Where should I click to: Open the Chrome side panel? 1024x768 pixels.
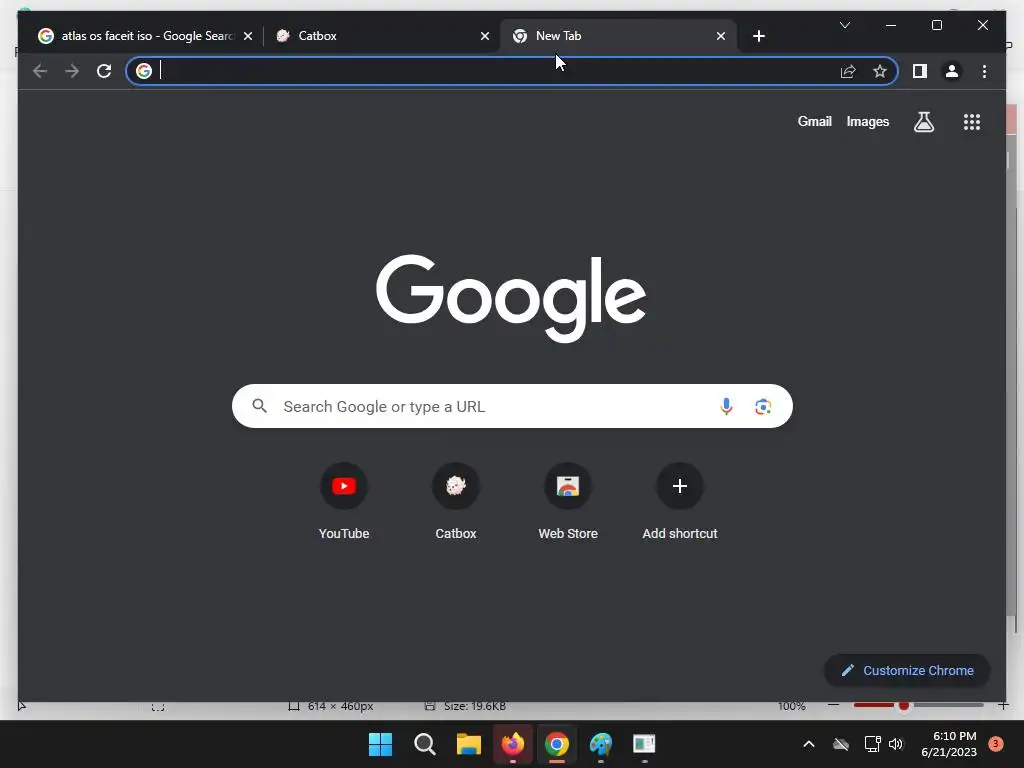click(x=920, y=71)
